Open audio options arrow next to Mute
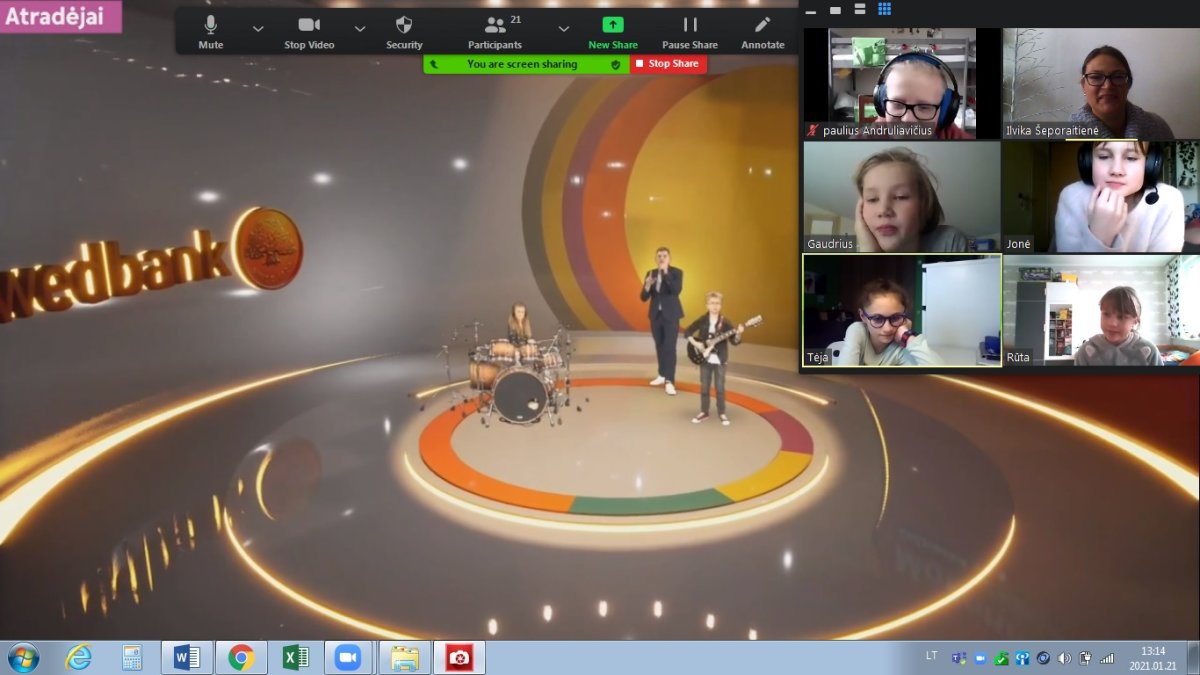The image size is (1200, 675). pyautogui.click(x=258, y=29)
